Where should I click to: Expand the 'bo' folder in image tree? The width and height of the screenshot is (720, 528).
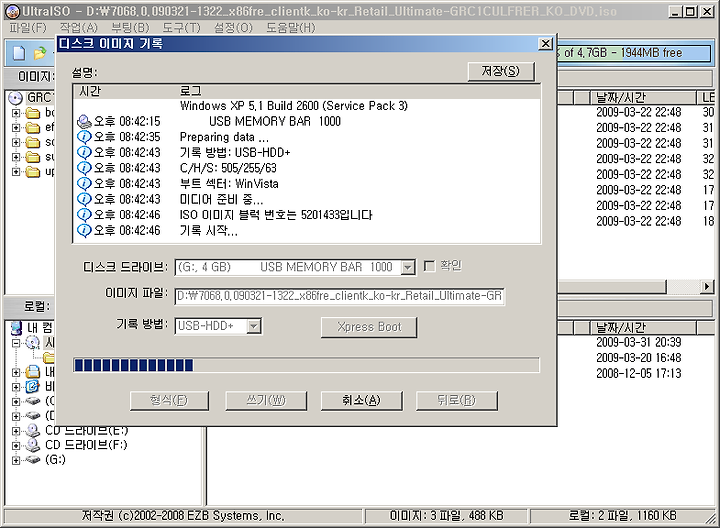coord(16,113)
